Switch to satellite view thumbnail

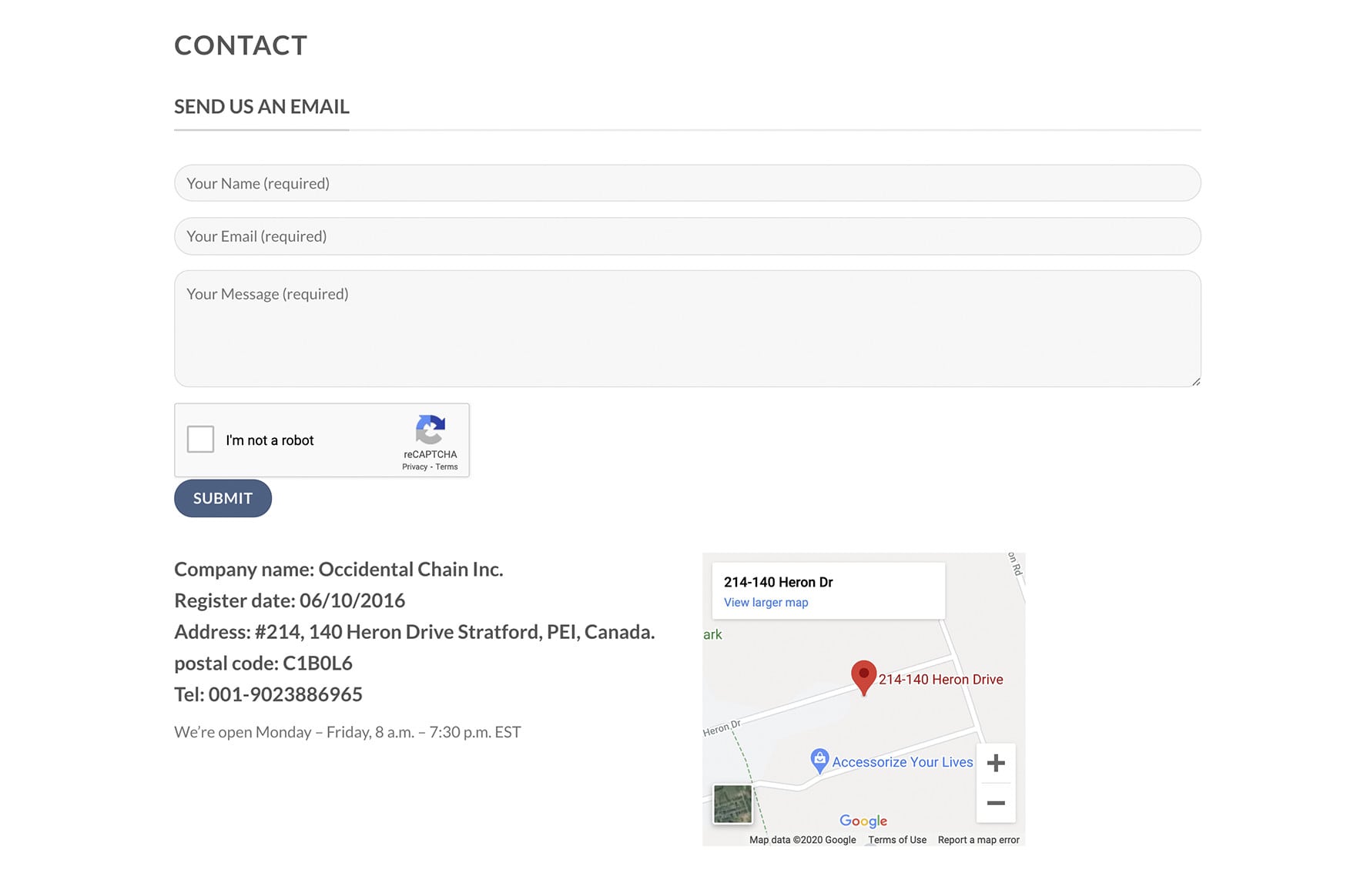tap(732, 804)
